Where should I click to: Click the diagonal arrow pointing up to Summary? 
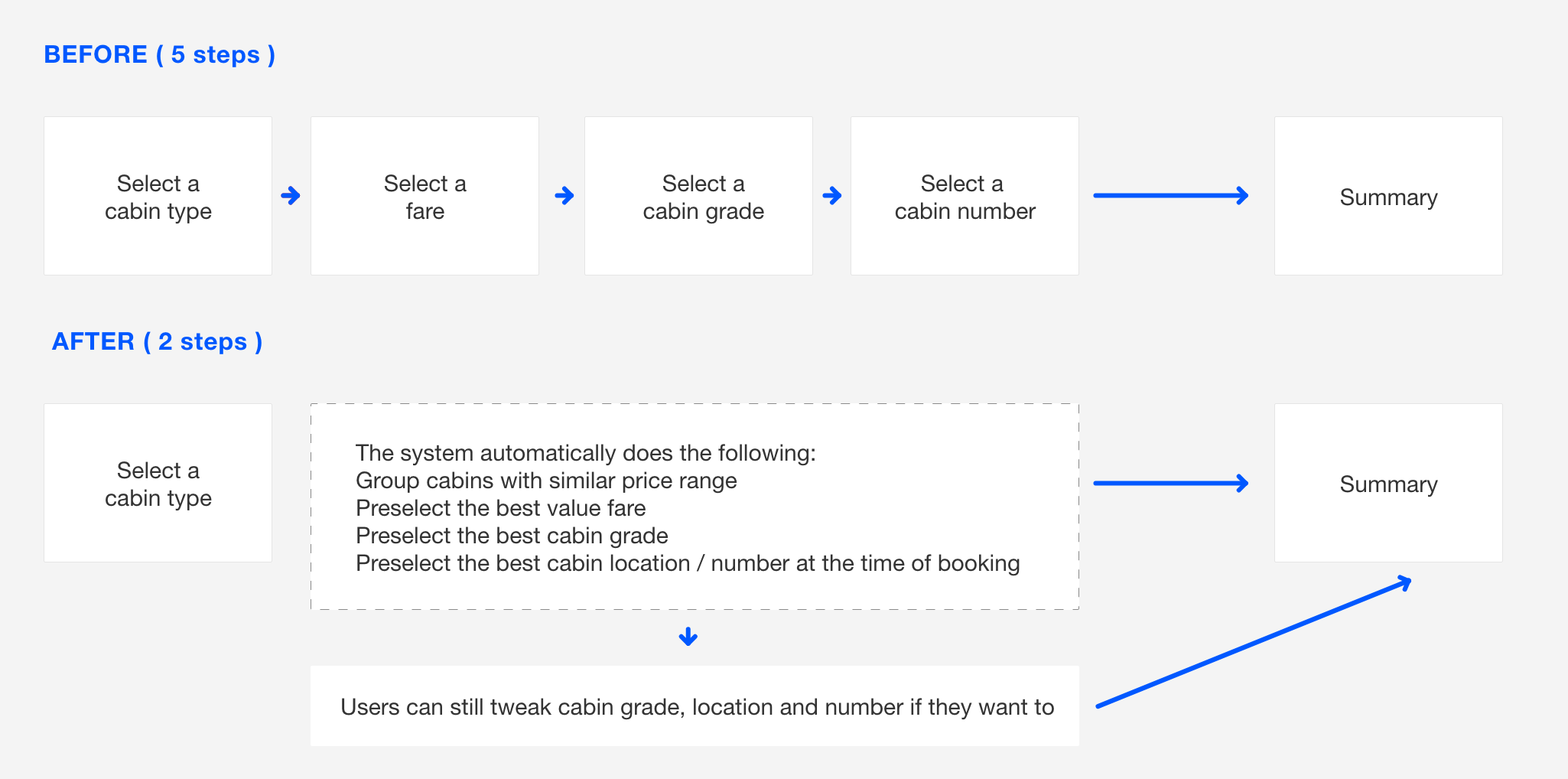(x=1254, y=641)
